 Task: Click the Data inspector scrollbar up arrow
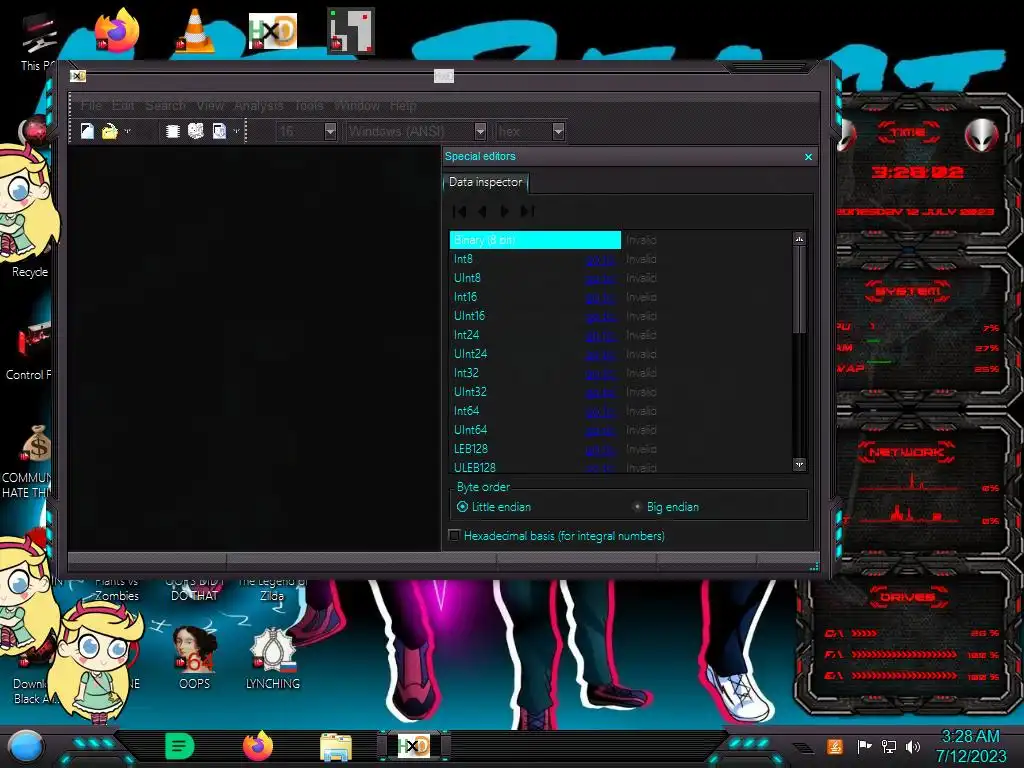coord(799,239)
